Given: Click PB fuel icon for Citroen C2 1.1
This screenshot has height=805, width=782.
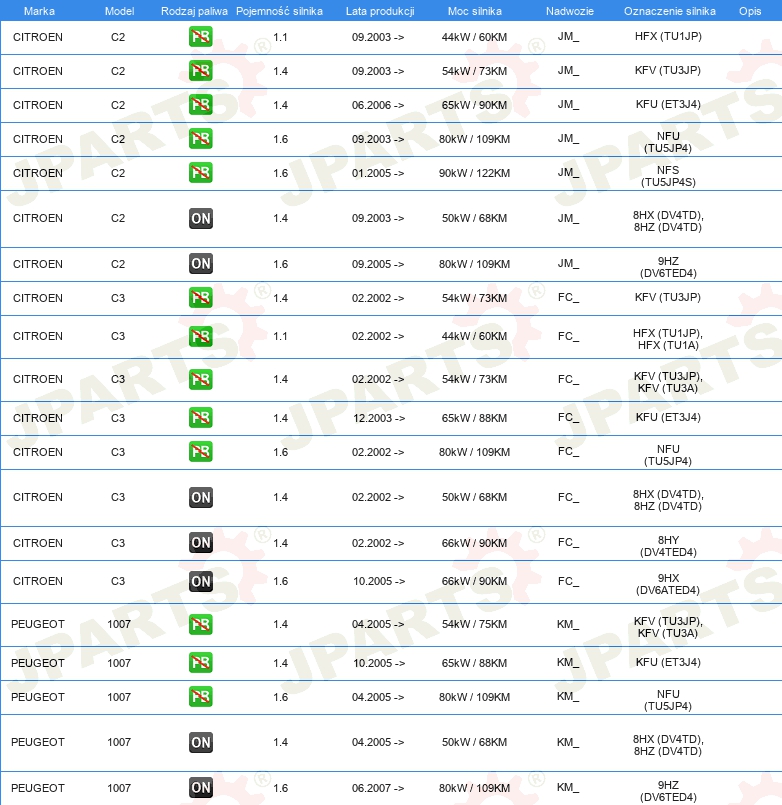Looking at the screenshot, I should [200, 37].
